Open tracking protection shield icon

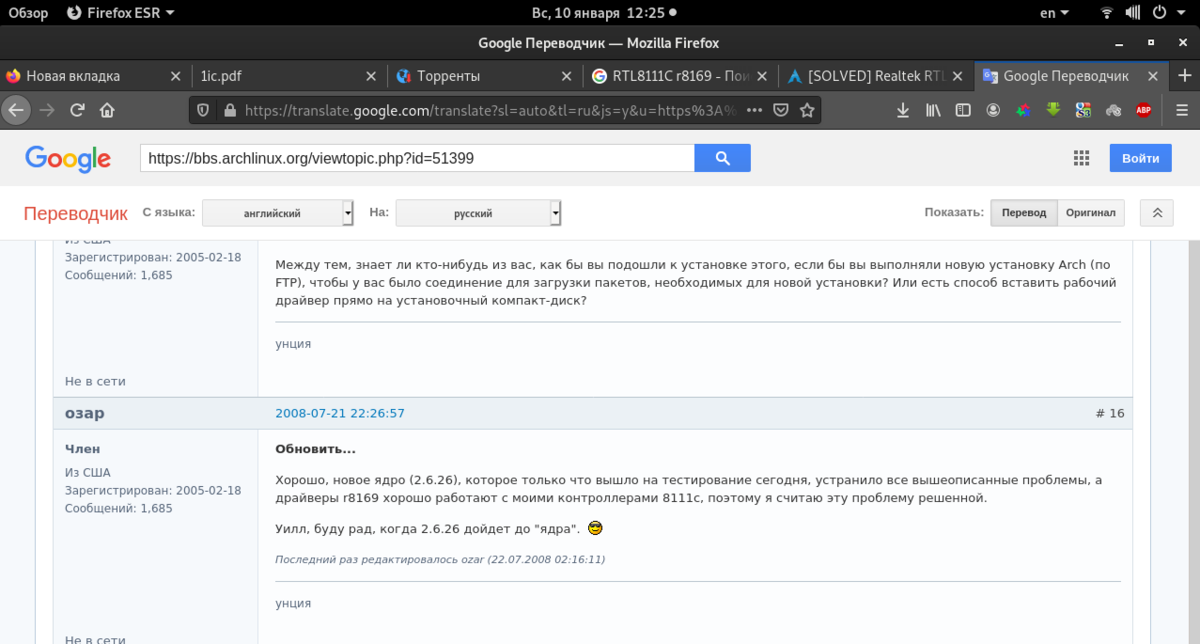[203, 110]
